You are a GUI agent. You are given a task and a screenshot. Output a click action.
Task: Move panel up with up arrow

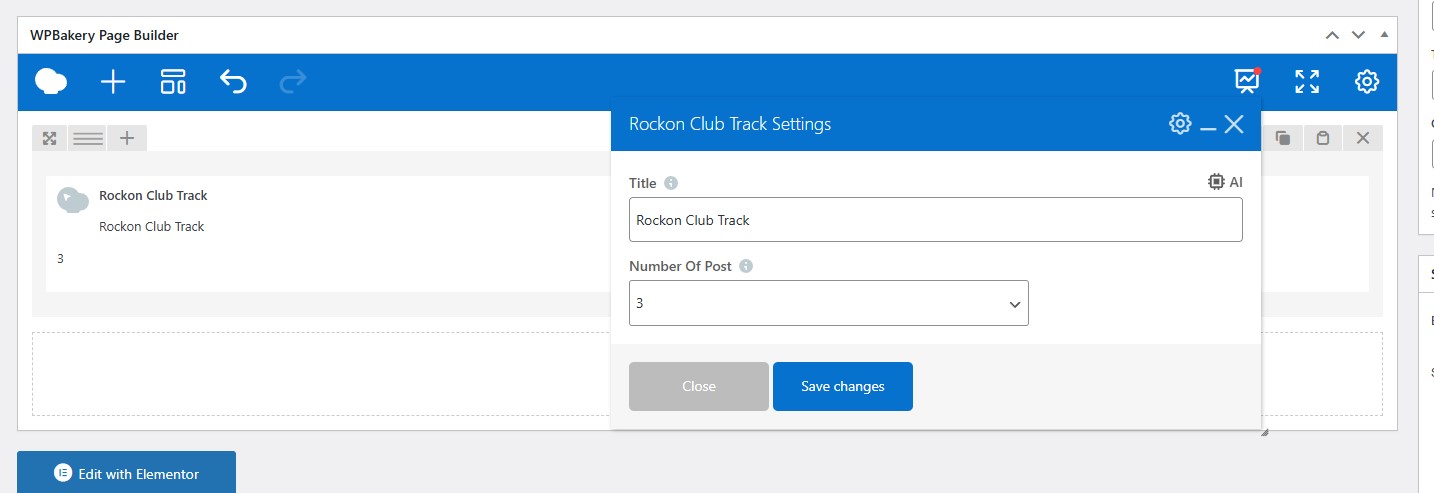pos(1332,35)
